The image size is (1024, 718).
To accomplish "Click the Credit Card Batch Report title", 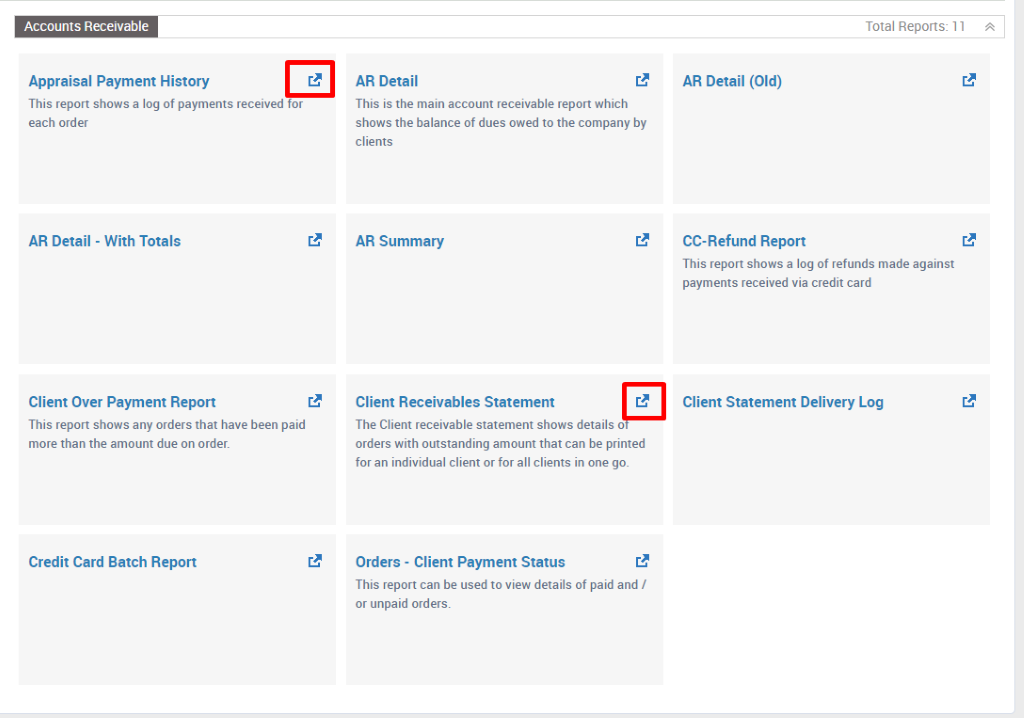I will pos(112,561).
